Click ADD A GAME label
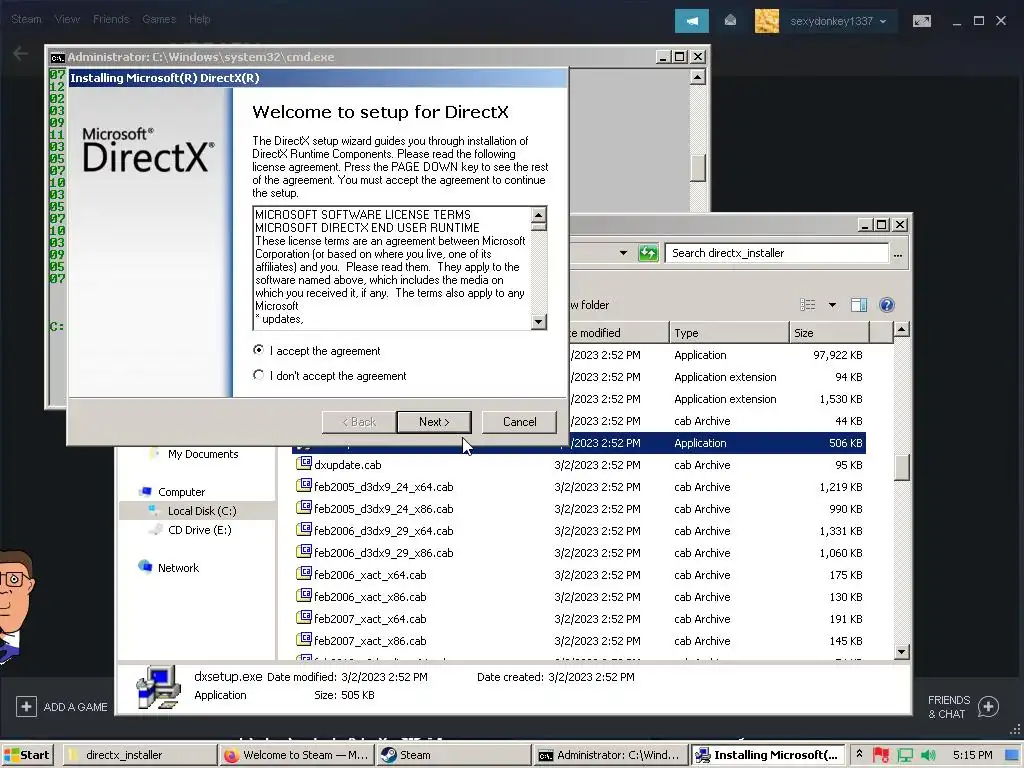 (76, 707)
